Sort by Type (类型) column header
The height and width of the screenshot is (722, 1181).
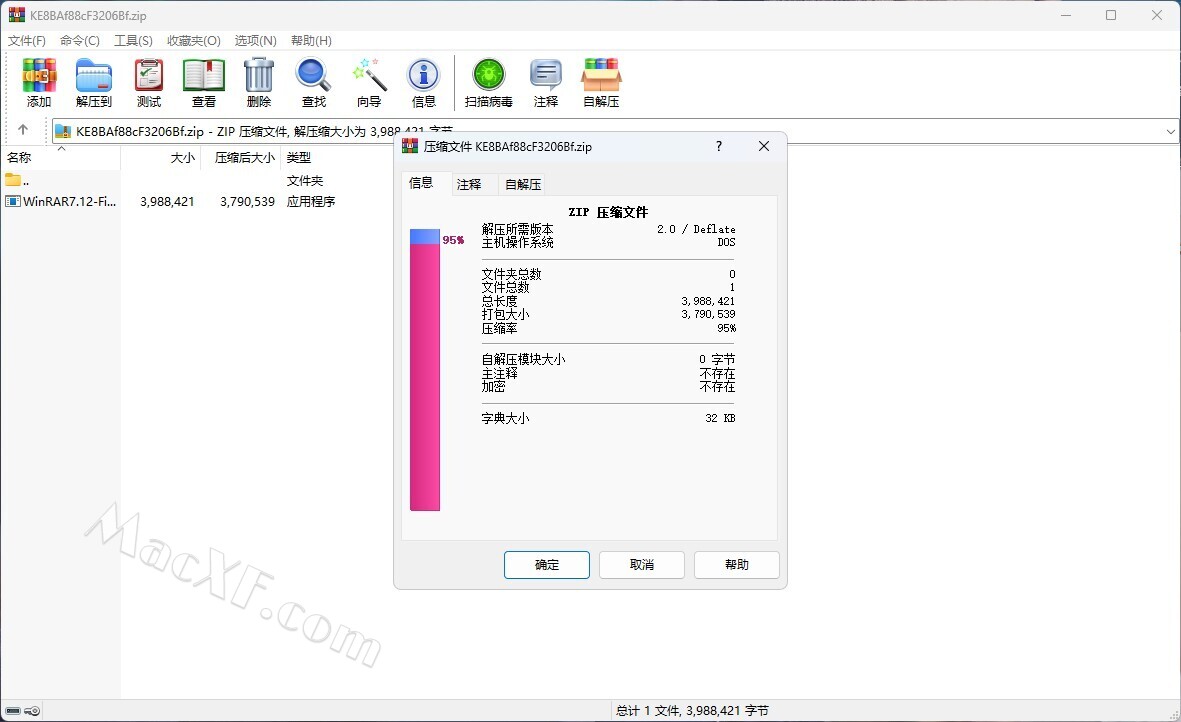coord(299,157)
